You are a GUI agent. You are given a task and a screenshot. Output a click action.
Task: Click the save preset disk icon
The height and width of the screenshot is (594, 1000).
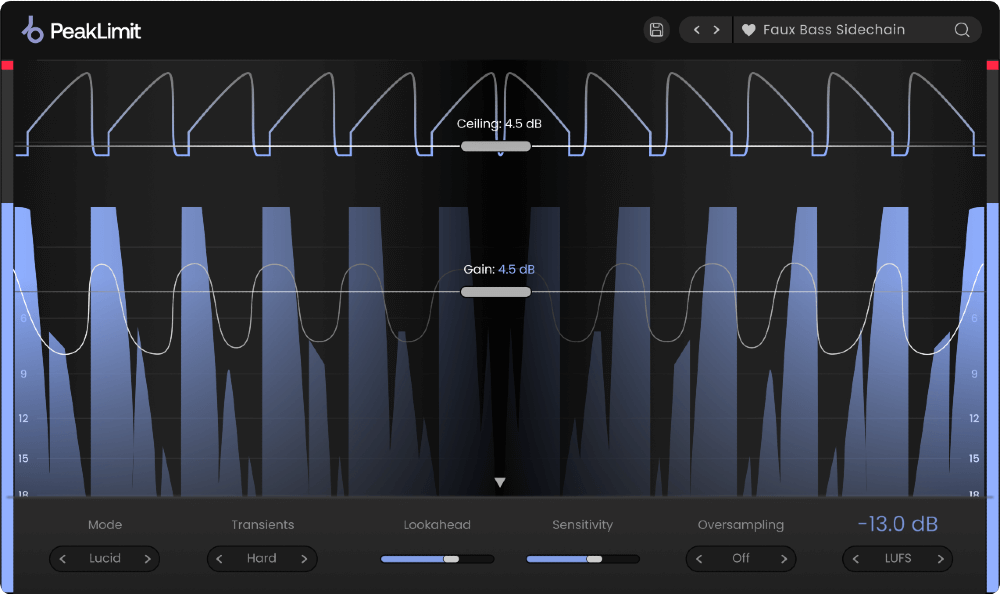click(656, 29)
